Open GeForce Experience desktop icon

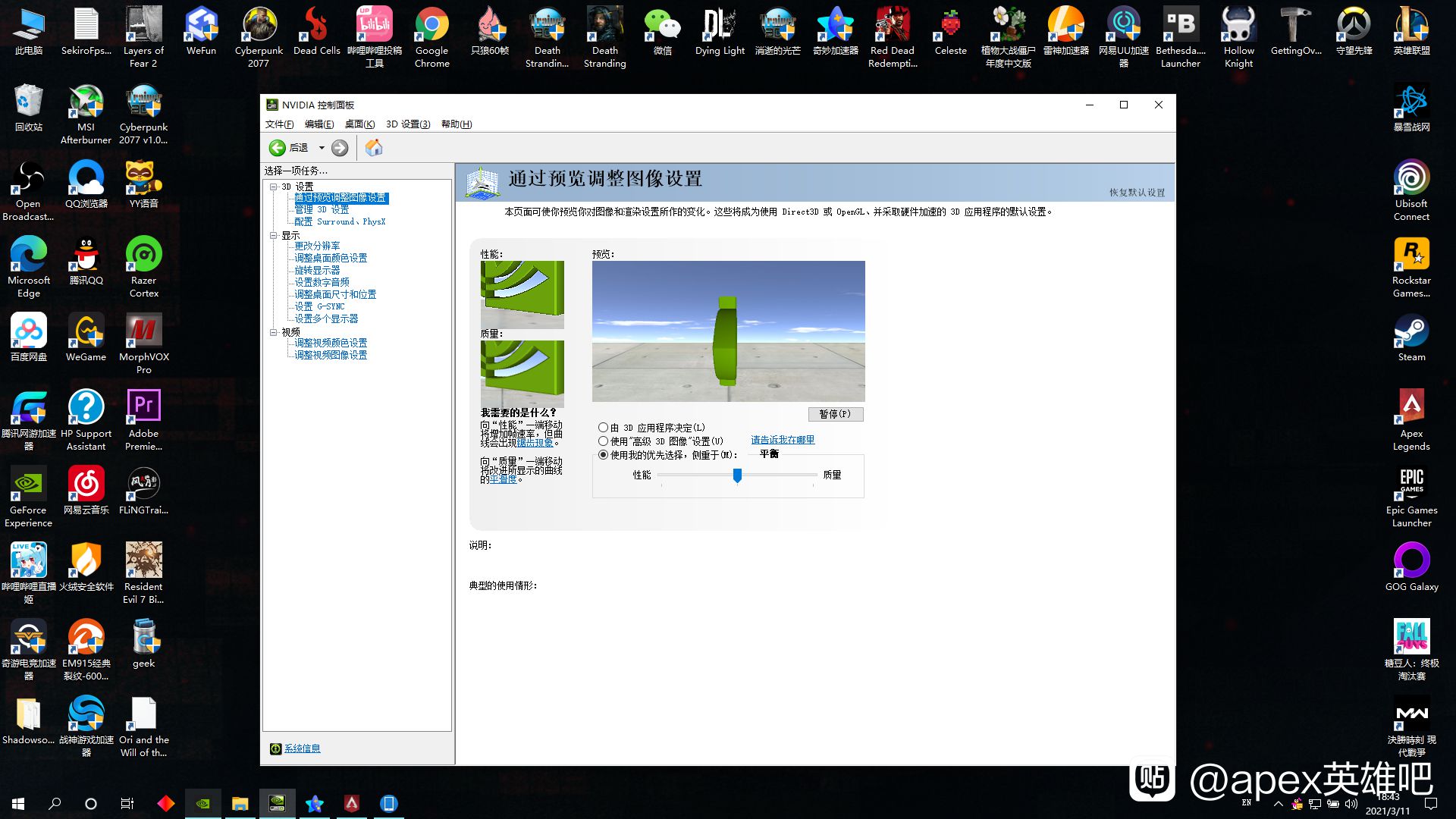(29, 497)
